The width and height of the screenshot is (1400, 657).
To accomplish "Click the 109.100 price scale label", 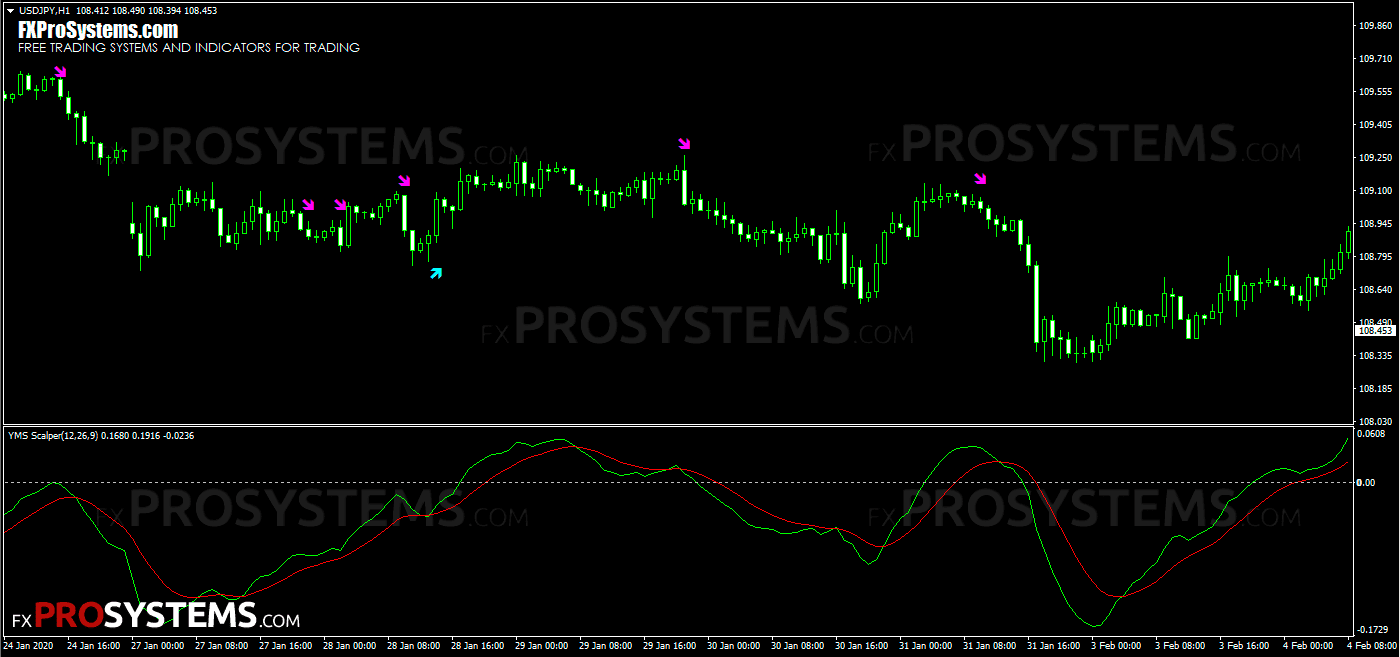I will coord(1374,191).
